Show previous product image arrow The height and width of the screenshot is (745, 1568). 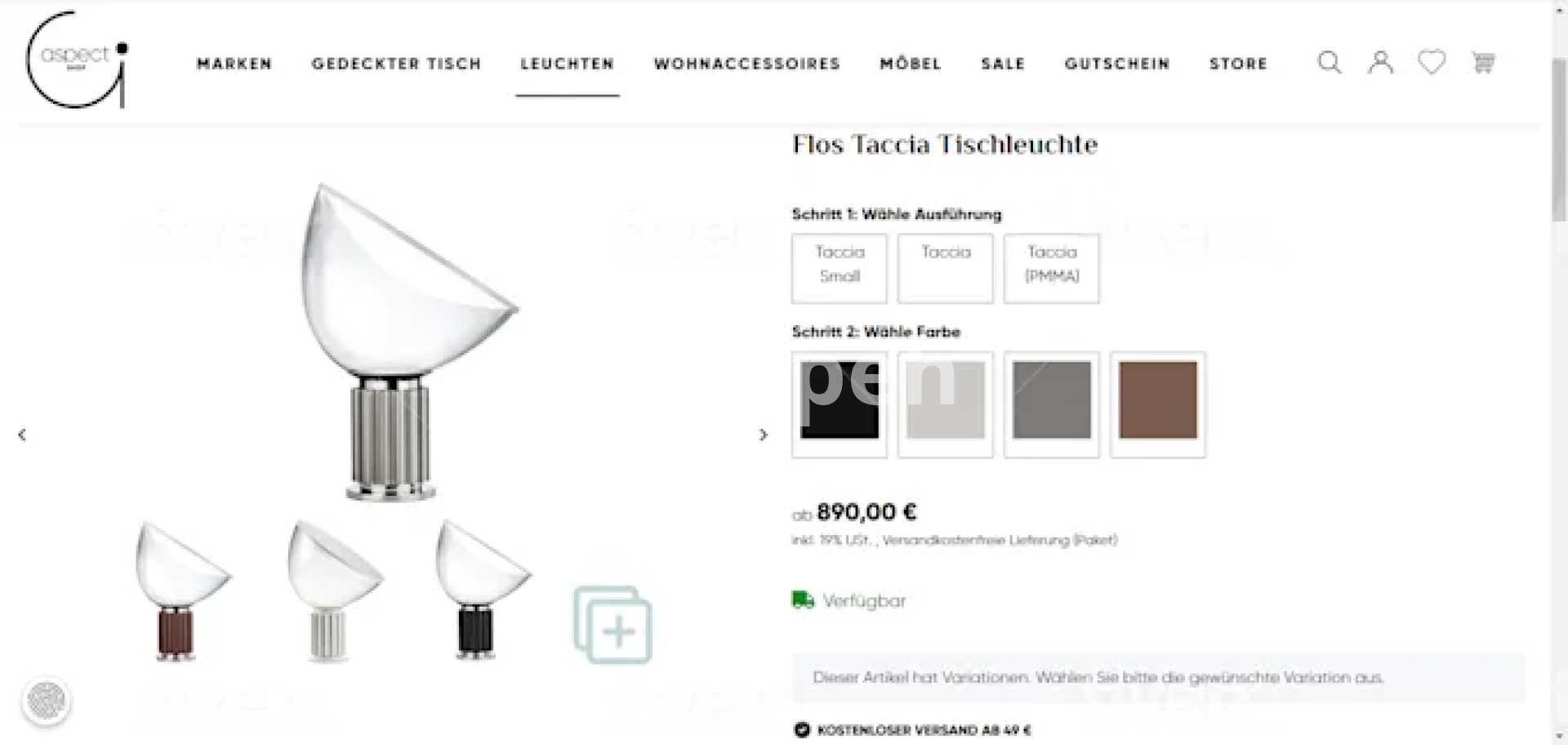click(22, 435)
